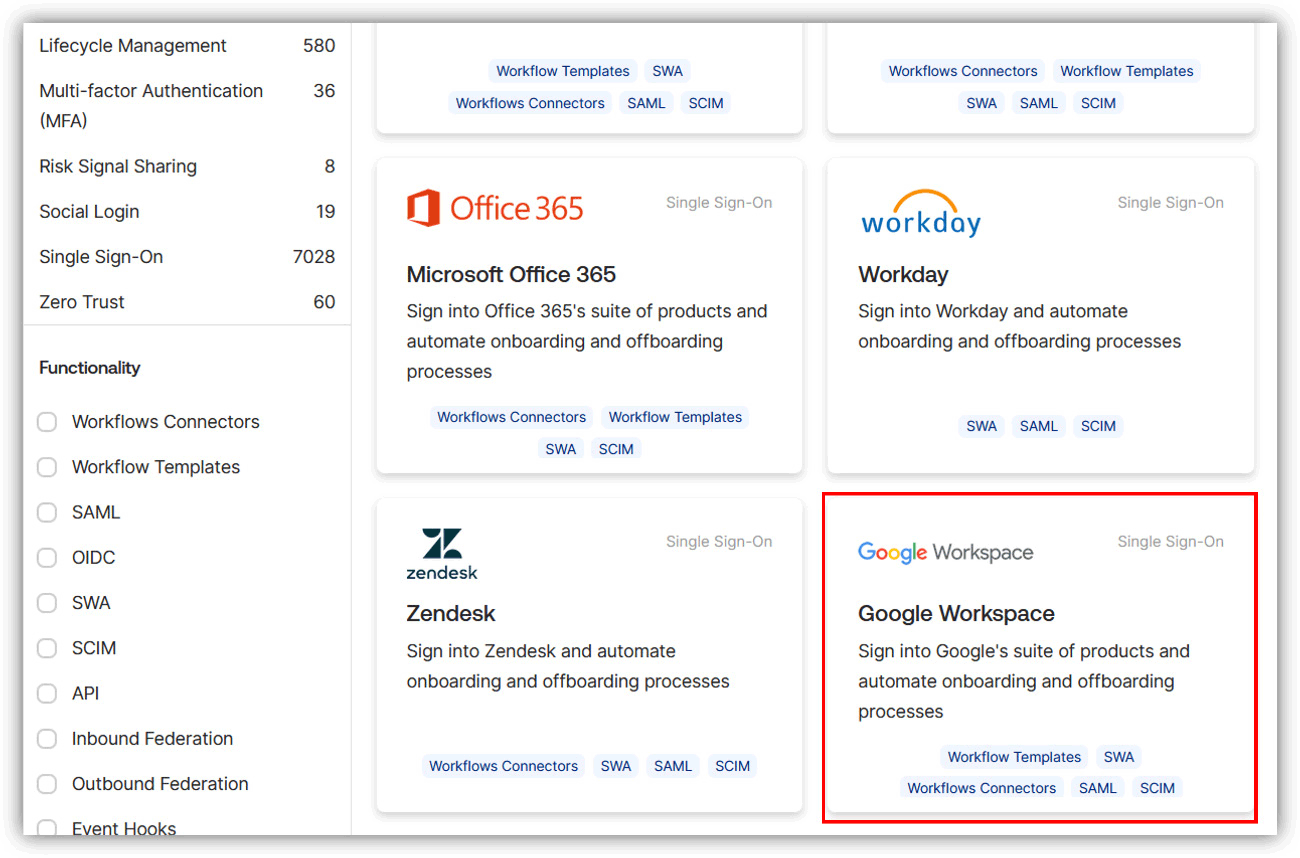Click SCIM tag on Office 365 card
This screenshot has height=858, width=1300.
616,449
